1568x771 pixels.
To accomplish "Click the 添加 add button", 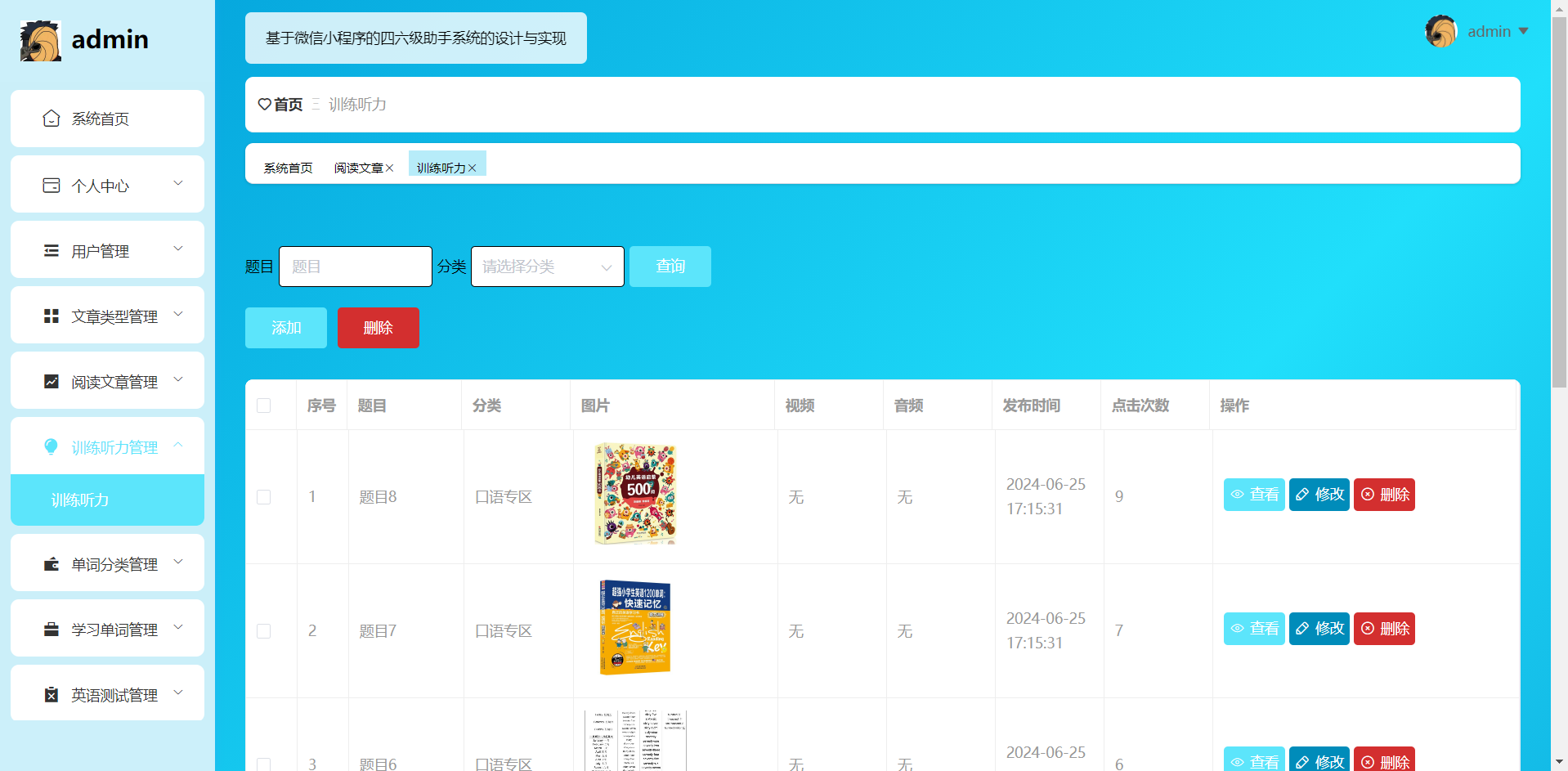I will pos(286,328).
